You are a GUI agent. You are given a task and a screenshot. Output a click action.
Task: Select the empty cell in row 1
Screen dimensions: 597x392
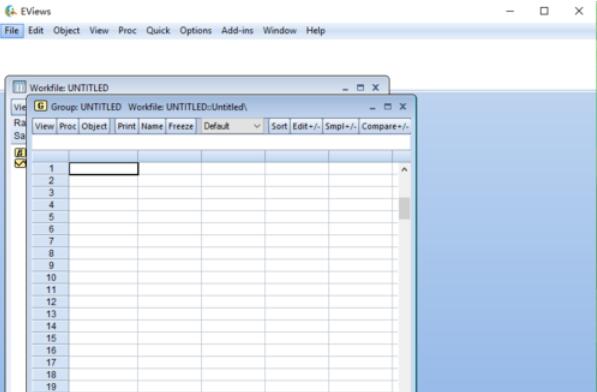pyautogui.click(x=104, y=169)
